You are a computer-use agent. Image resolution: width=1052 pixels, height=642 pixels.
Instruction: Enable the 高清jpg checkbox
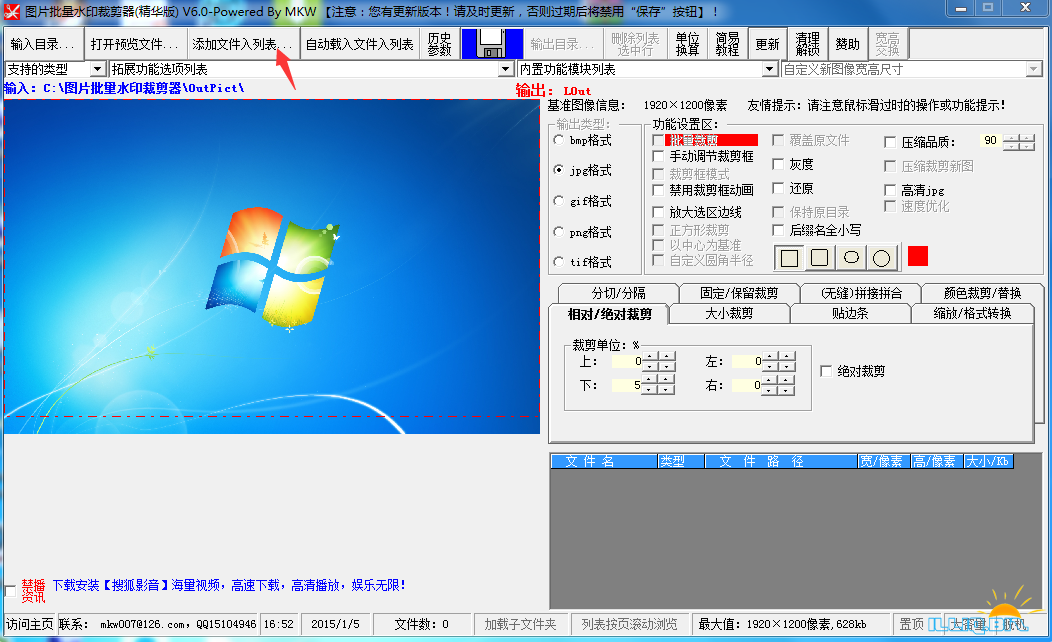(x=890, y=191)
